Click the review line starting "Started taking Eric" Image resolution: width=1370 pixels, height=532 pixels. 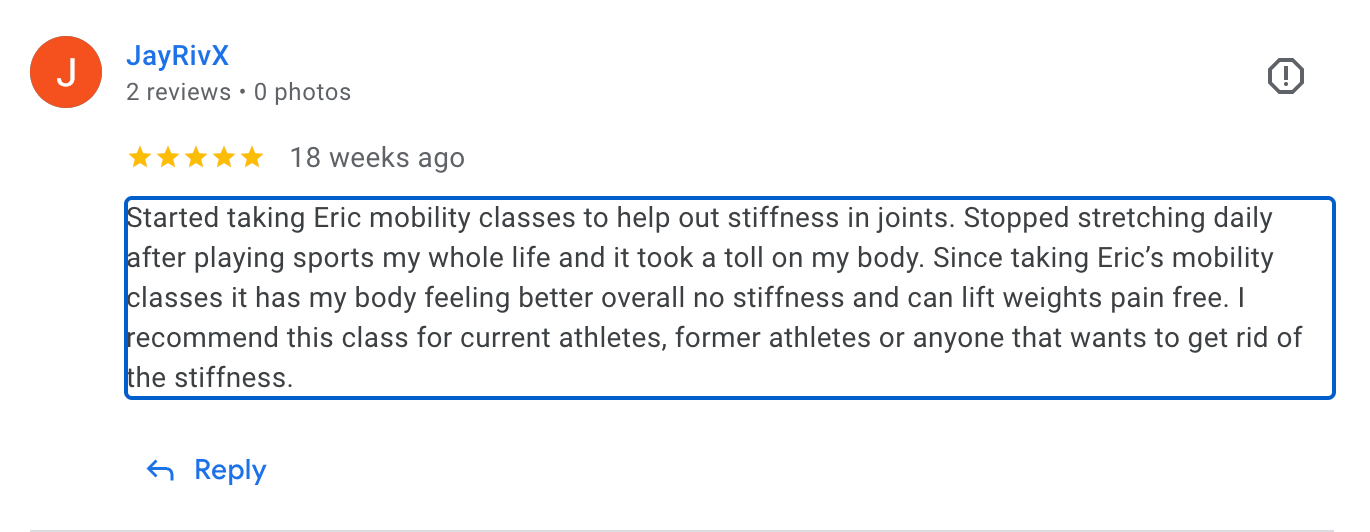tap(698, 218)
